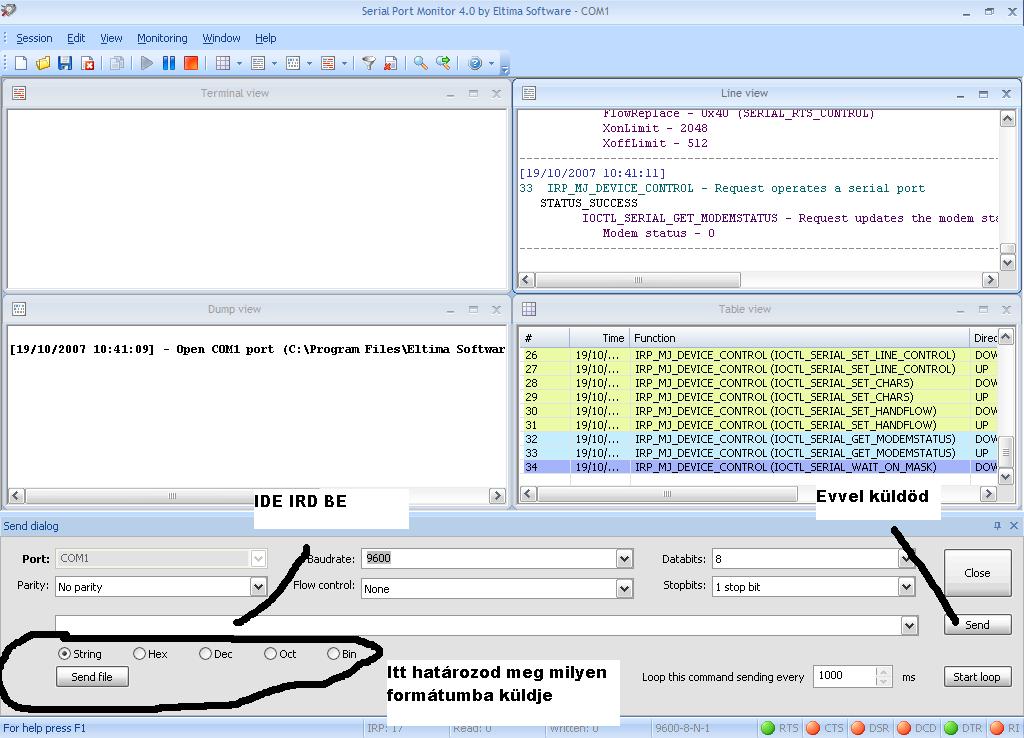Pause monitoring with the pause icon
1024x738 pixels.
(x=169, y=63)
